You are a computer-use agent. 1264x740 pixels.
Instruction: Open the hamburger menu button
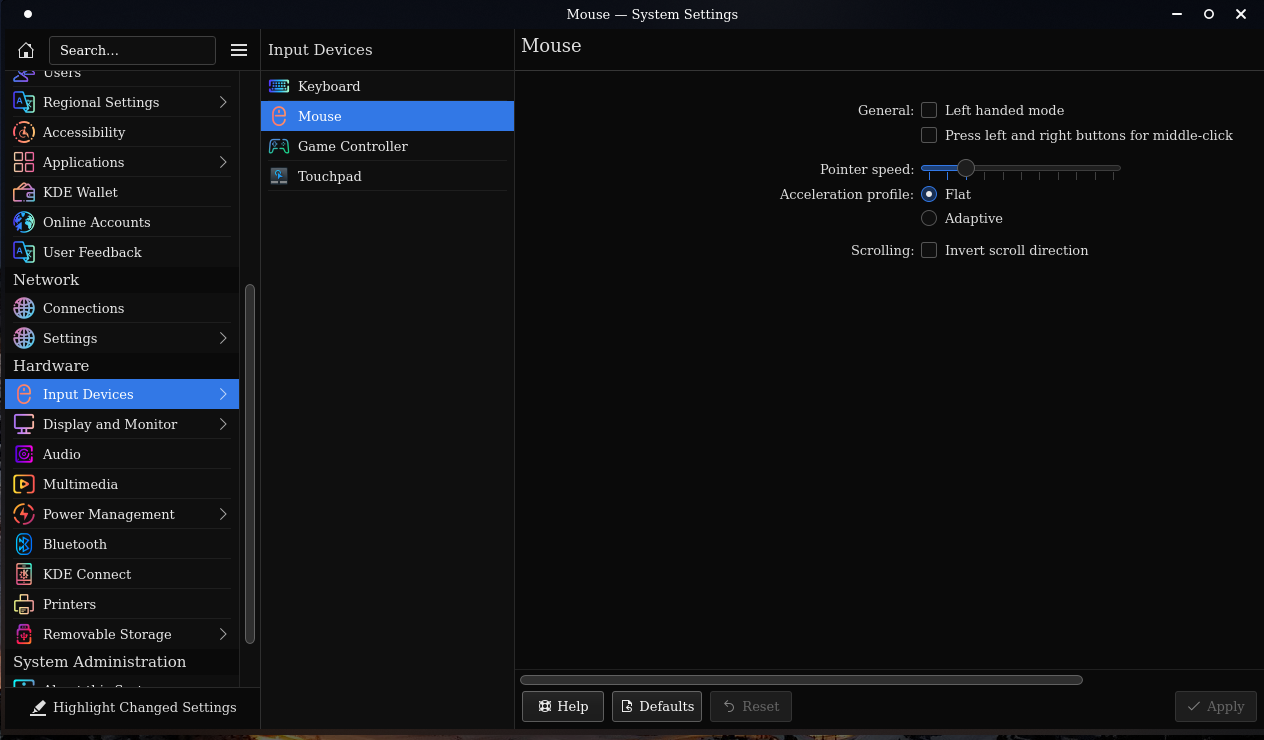tap(239, 50)
